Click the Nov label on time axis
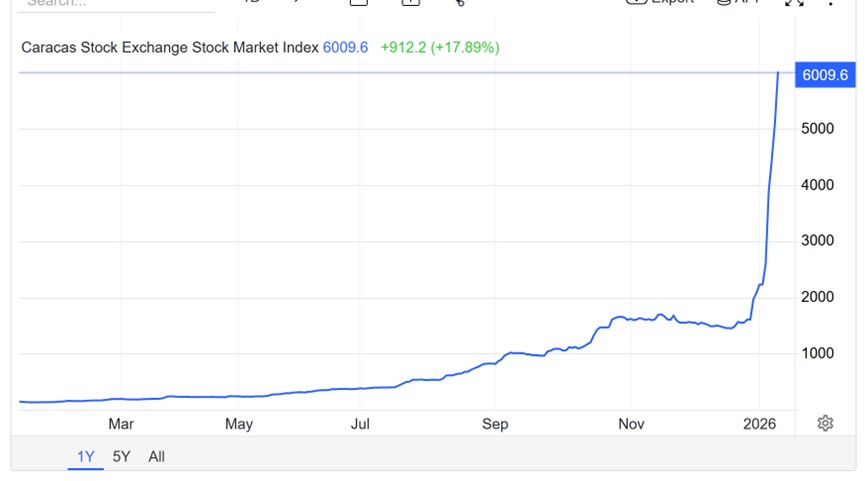Screen dimensions: 865x481 click(x=630, y=423)
